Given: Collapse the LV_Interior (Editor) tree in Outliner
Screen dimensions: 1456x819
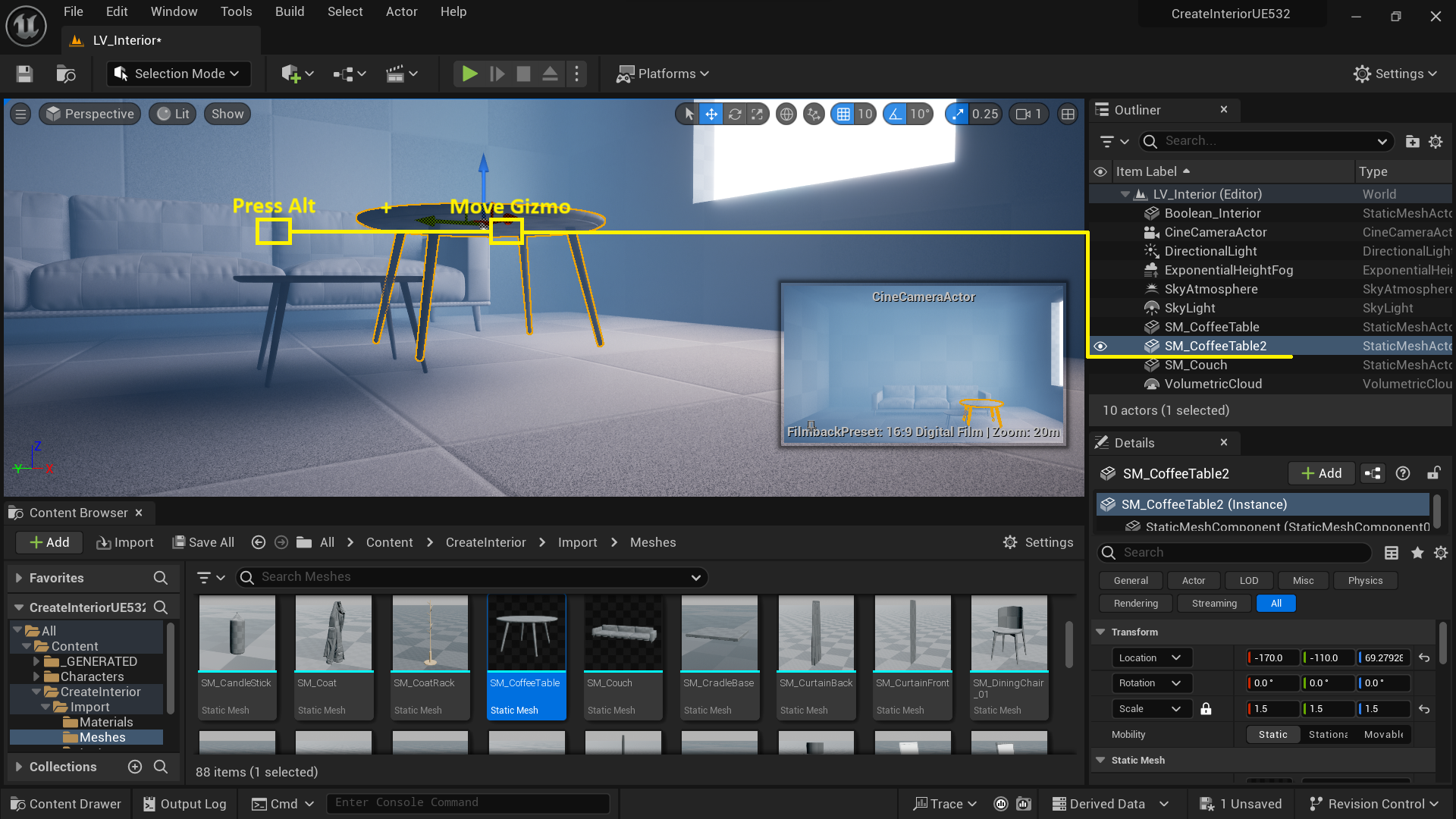Looking at the screenshot, I should tap(1125, 194).
